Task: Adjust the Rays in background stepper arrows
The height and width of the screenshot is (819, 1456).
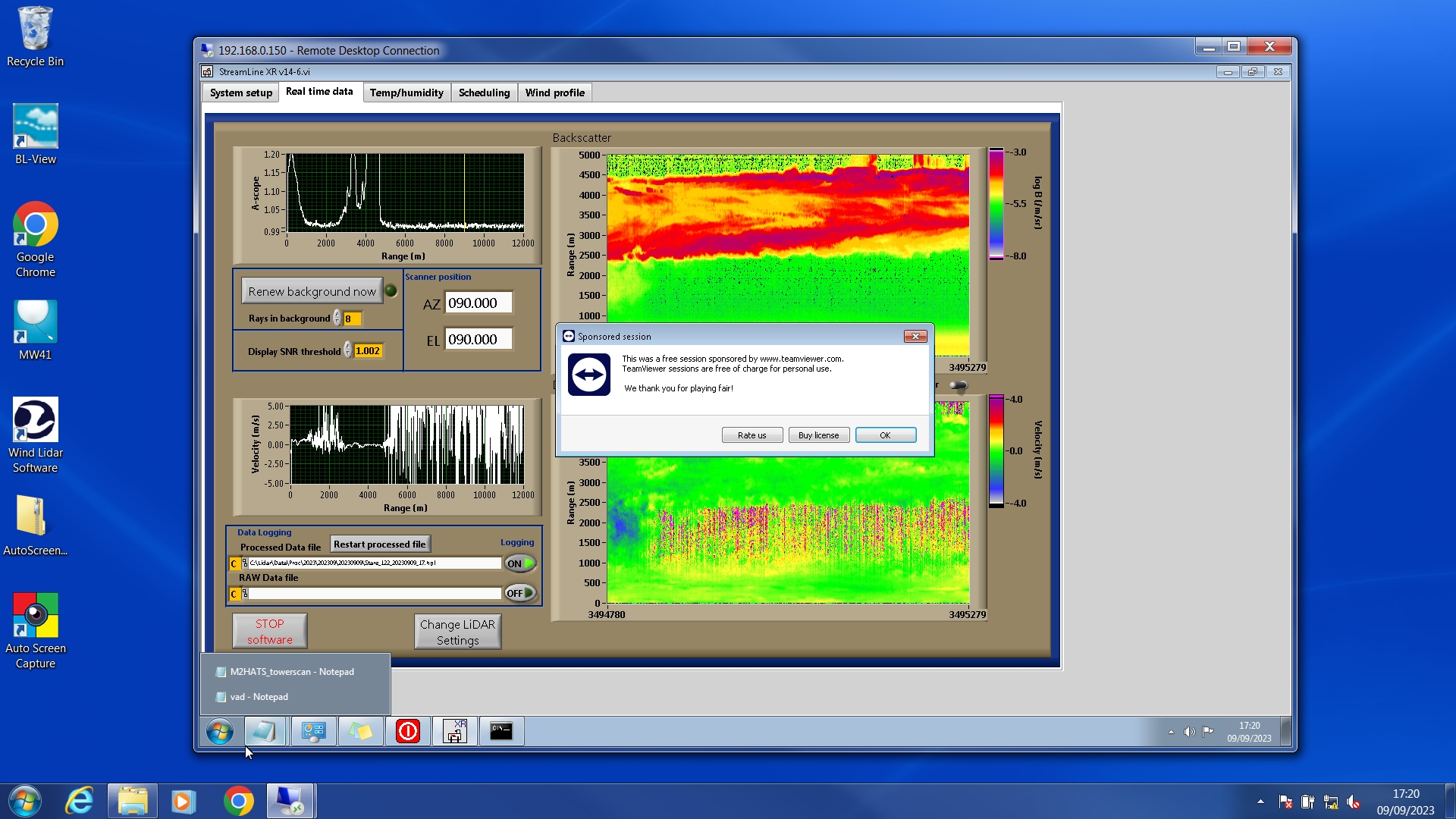Action: pyautogui.click(x=337, y=318)
